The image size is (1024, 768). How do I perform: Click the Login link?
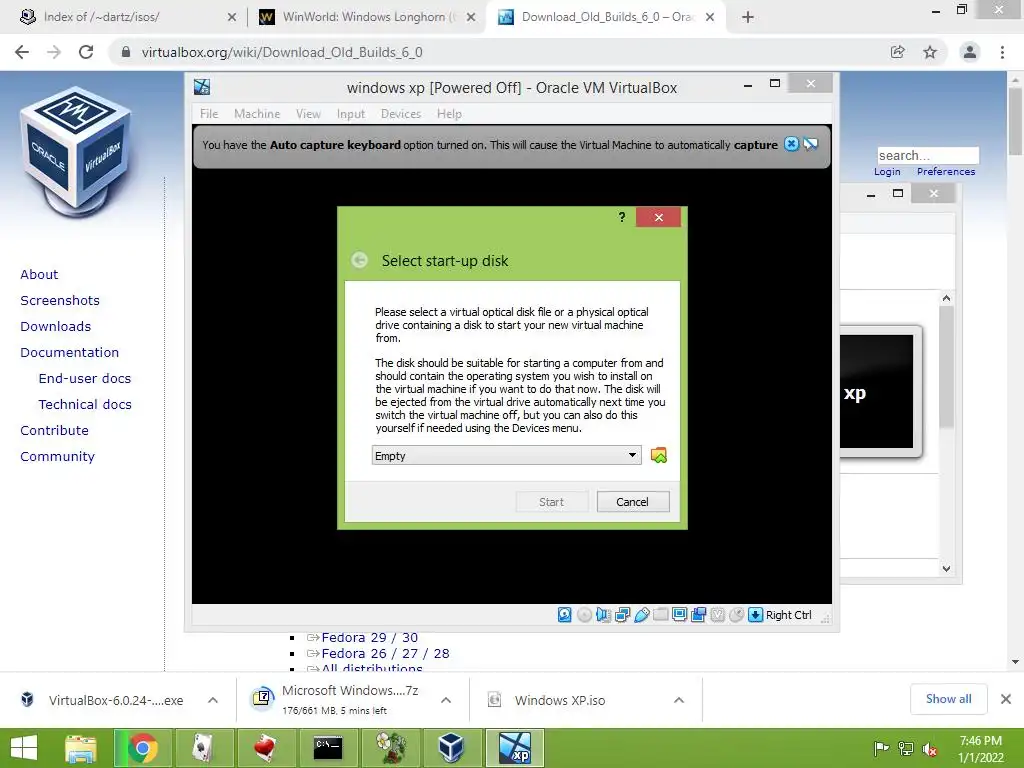click(x=887, y=172)
